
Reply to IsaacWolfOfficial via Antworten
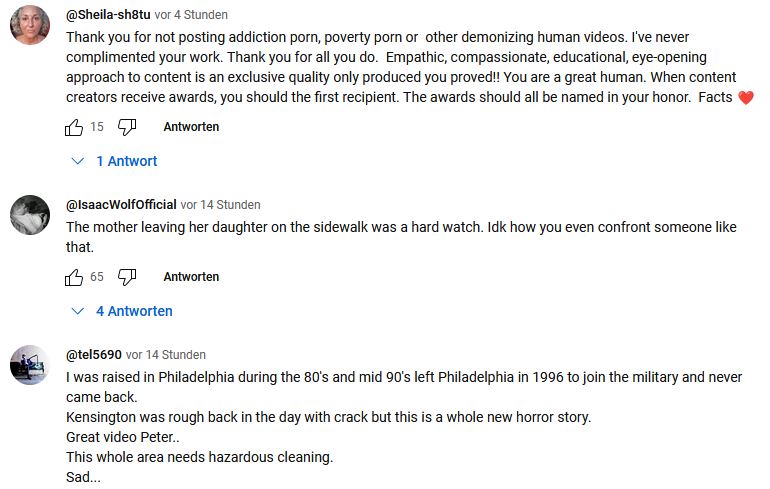(x=191, y=277)
